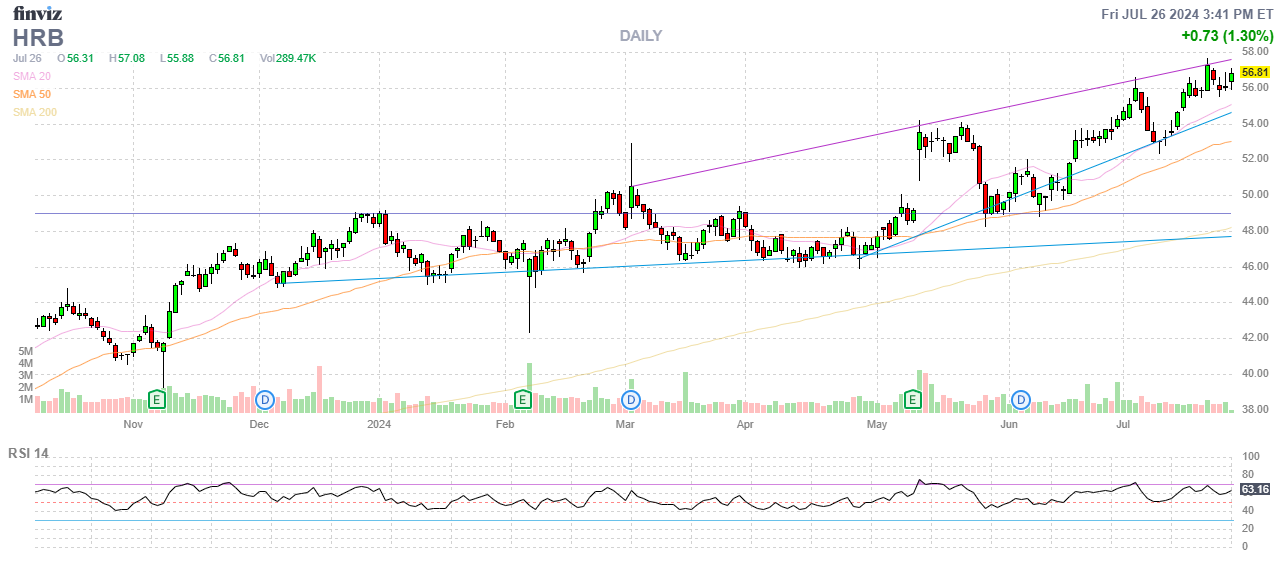Click the SMA 200 legend label
Screen dimensions: 1287x562
coord(35,112)
